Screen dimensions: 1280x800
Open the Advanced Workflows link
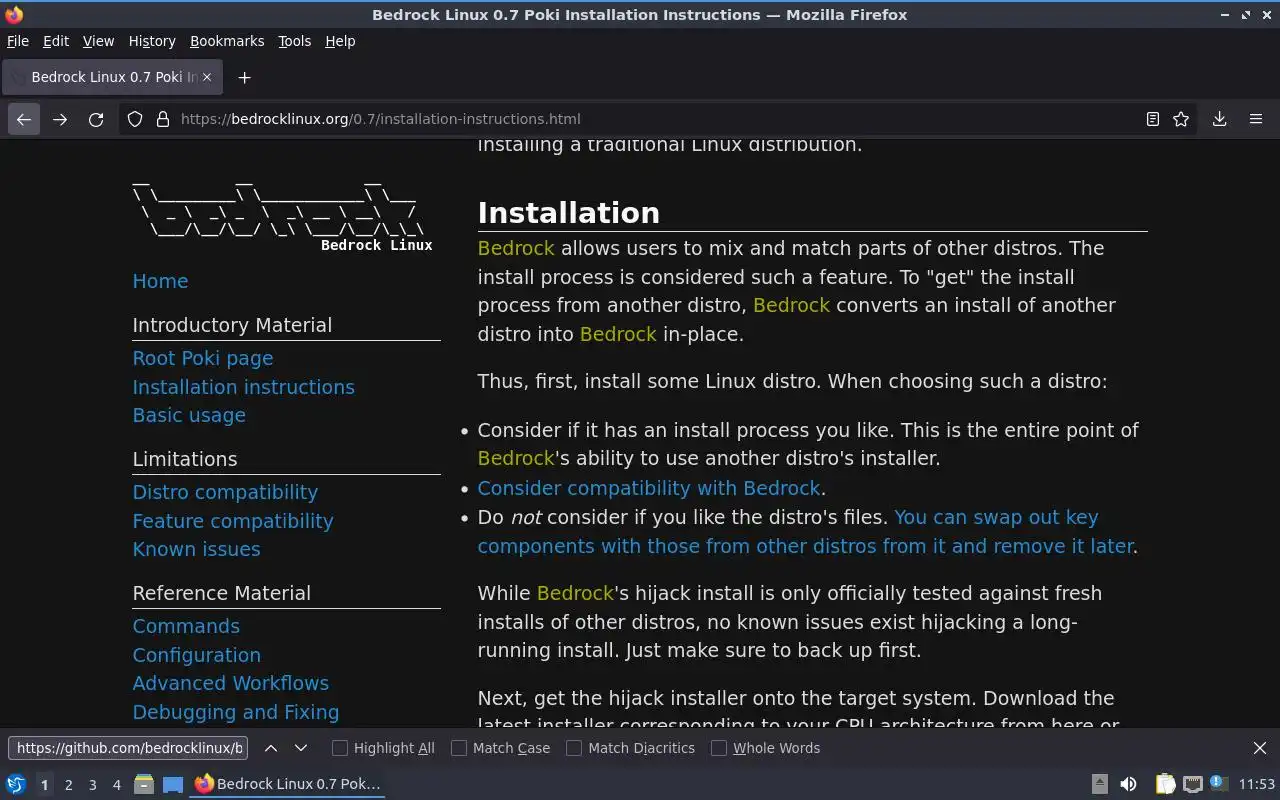click(x=231, y=683)
